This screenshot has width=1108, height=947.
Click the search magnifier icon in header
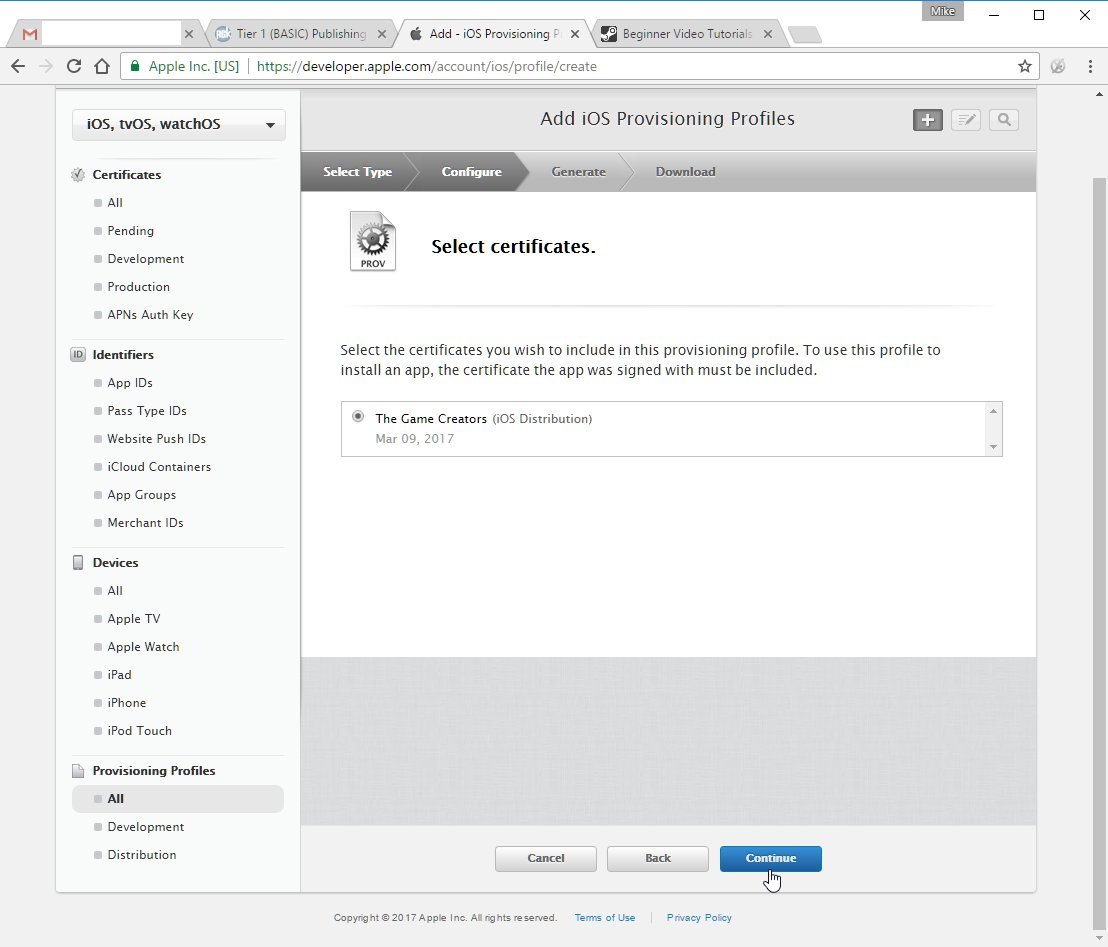[1003, 120]
